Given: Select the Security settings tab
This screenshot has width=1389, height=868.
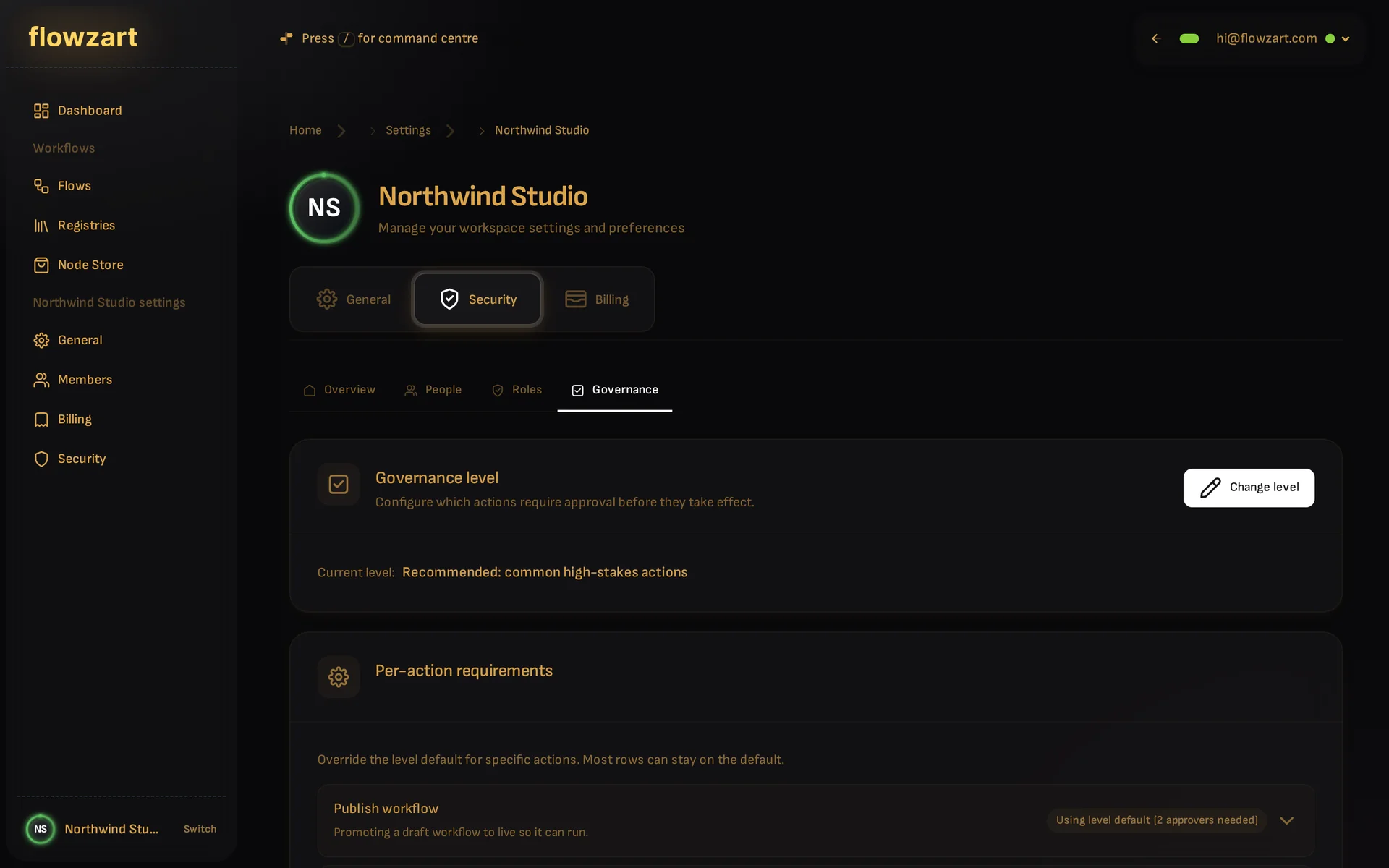Looking at the screenshot, I should point(477,299).
